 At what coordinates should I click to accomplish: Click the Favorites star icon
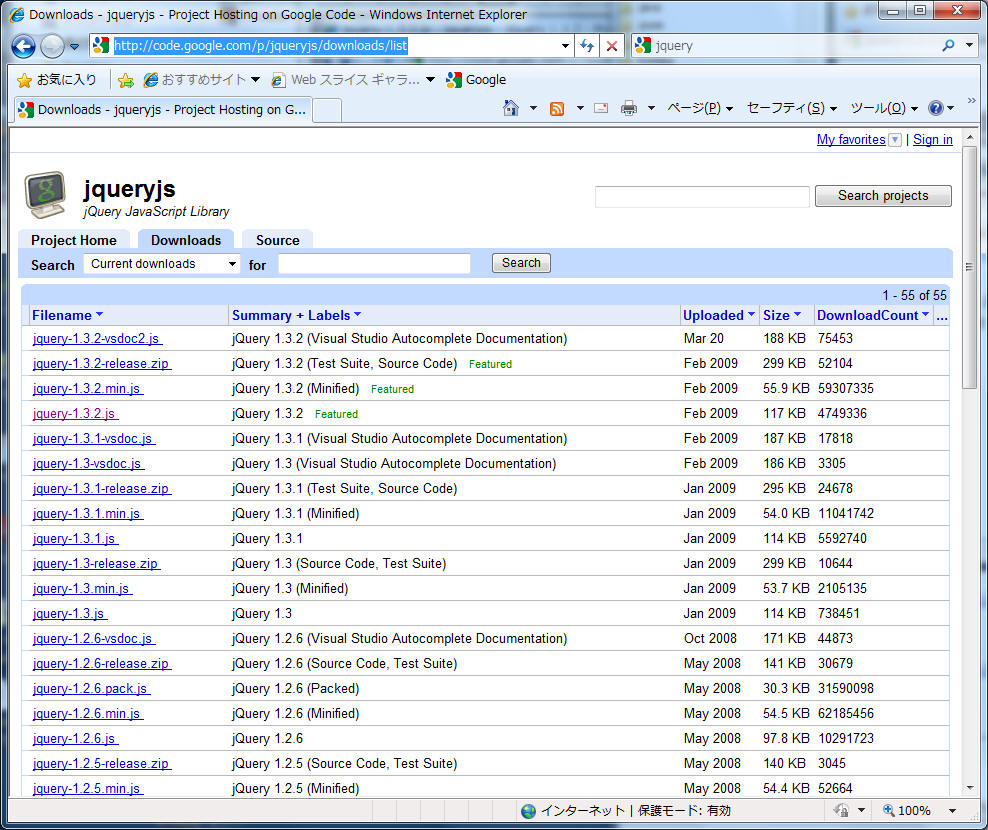coord(25,80)
